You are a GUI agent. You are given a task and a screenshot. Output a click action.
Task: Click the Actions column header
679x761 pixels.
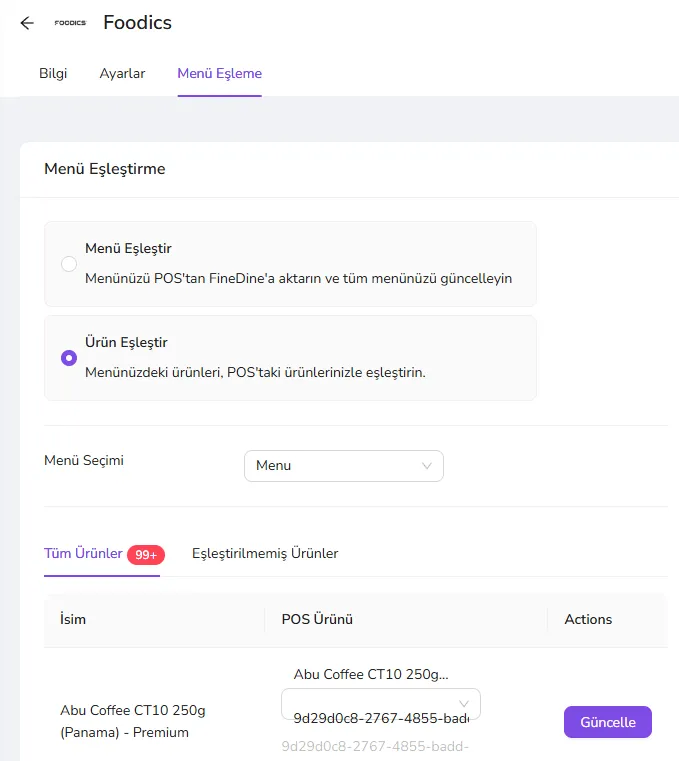588,619
